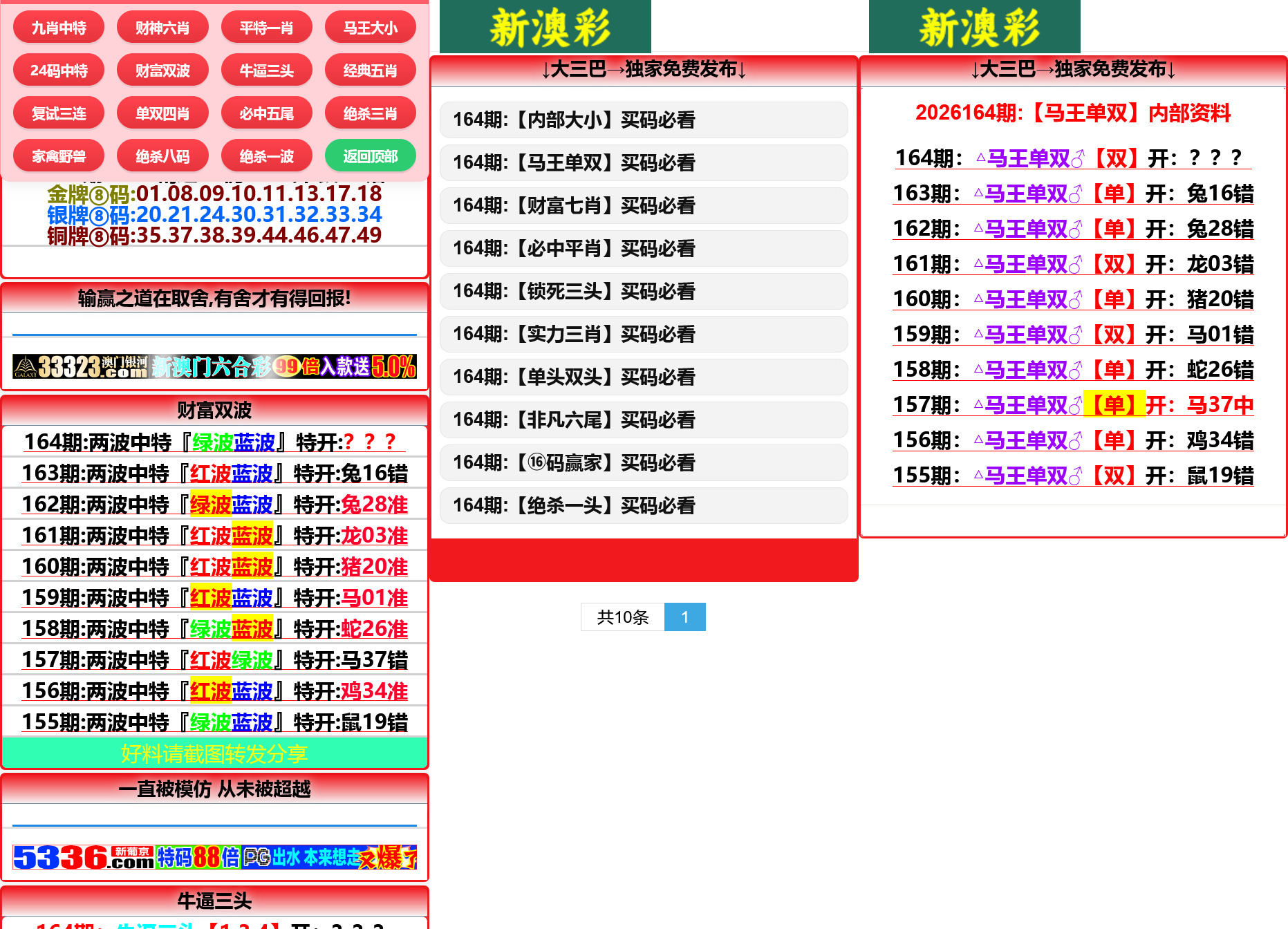The width and height of the screenshot is (1288, 929).
Task: Open the 马王大小 button
Action: coord(371,28)
